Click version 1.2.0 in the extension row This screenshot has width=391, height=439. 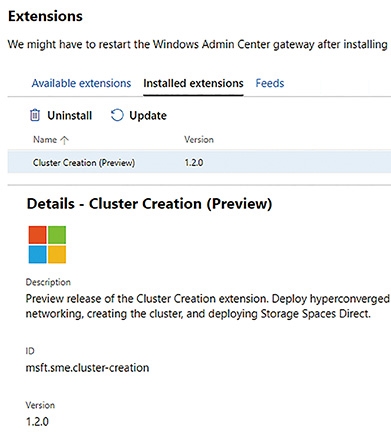[194, 163]
